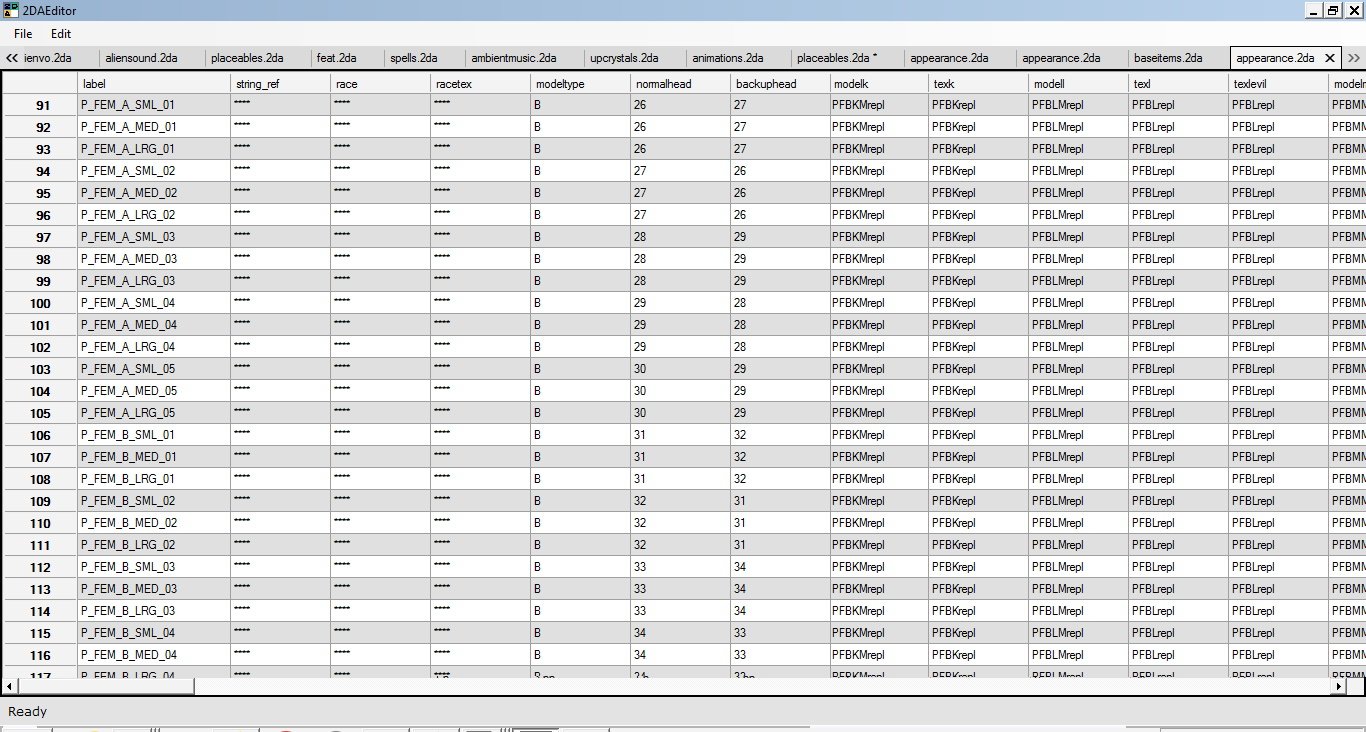Viewport: 1366px width, 732px height.
Task: Select row header 91
Action: [x=41, y=105]
